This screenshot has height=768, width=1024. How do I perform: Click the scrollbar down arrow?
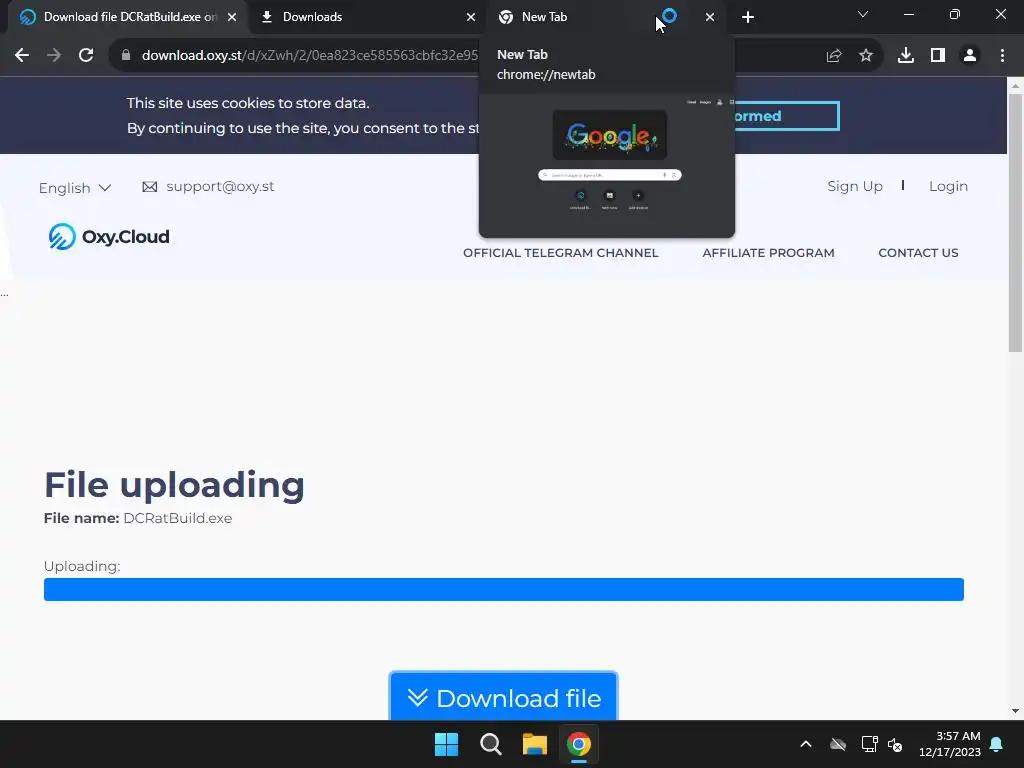coord(1015,711)
